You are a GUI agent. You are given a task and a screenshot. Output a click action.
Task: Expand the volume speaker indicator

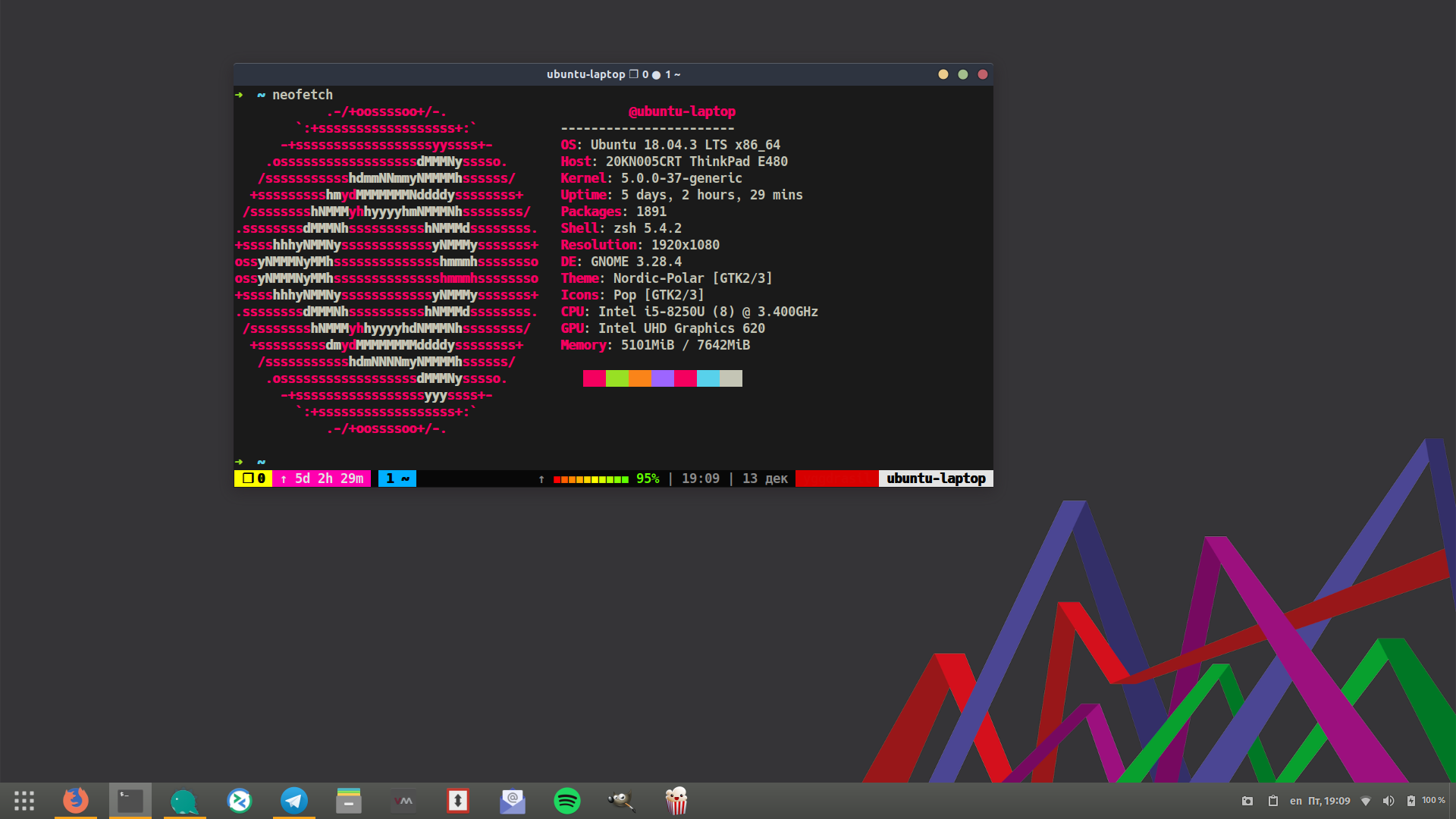coord(1389,801)
